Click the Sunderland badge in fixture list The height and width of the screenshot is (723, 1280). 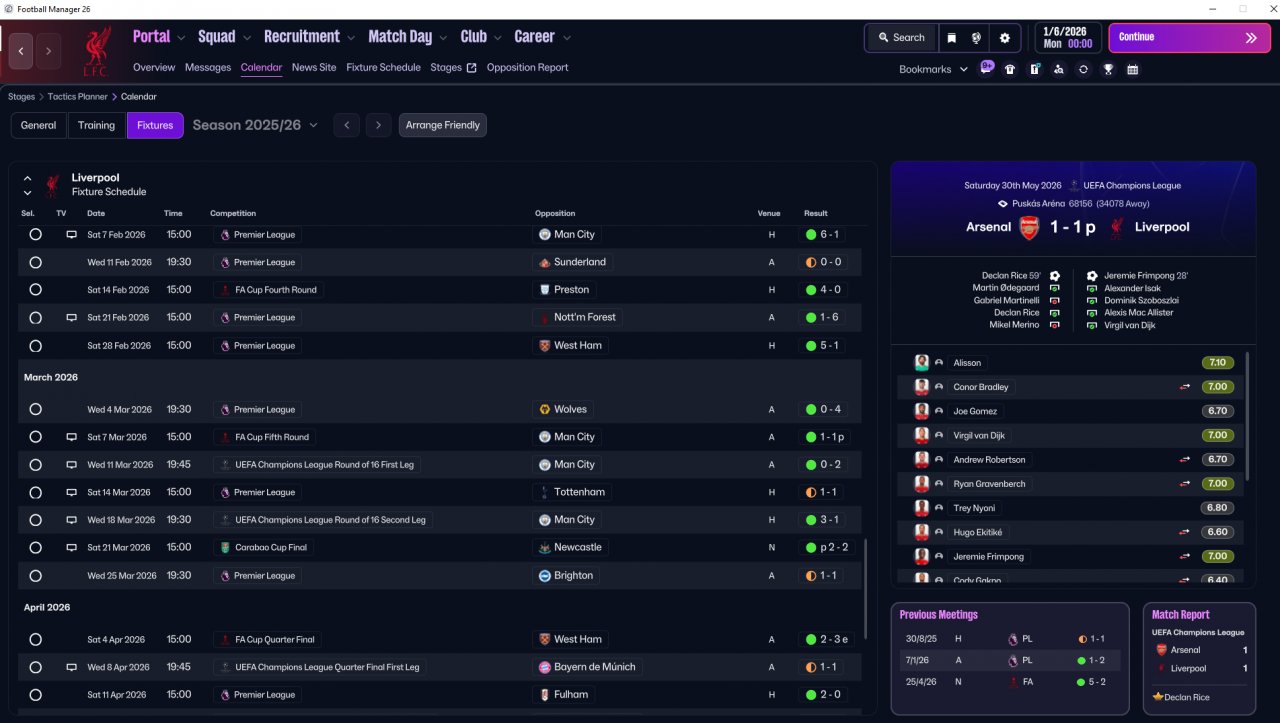(x=545, y=262)
